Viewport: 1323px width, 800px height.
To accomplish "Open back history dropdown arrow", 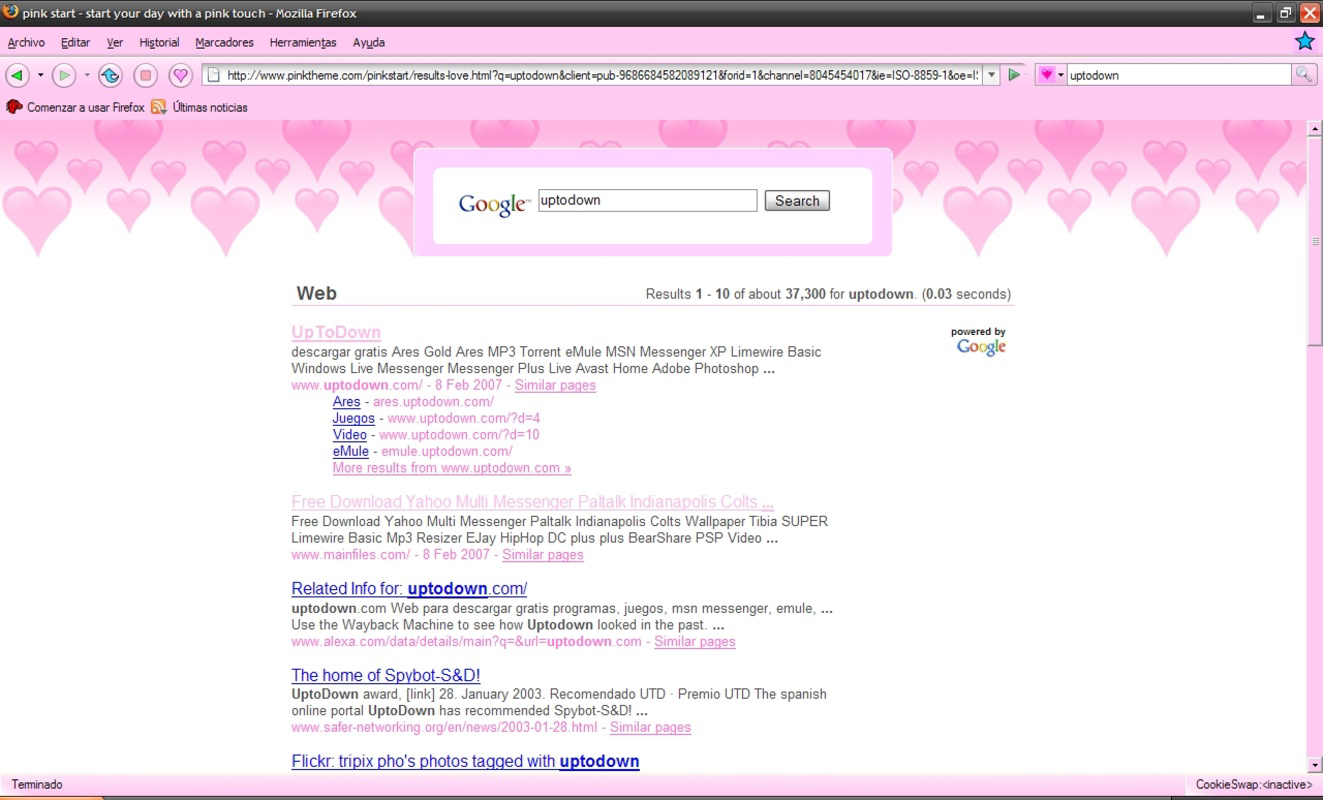I will (x=40, y=75).
